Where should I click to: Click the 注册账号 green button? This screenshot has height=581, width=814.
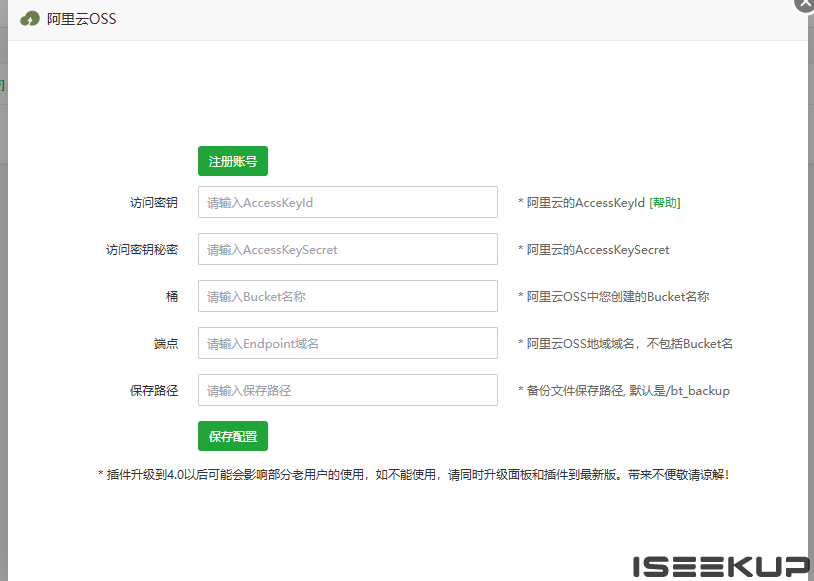point(233,161)
